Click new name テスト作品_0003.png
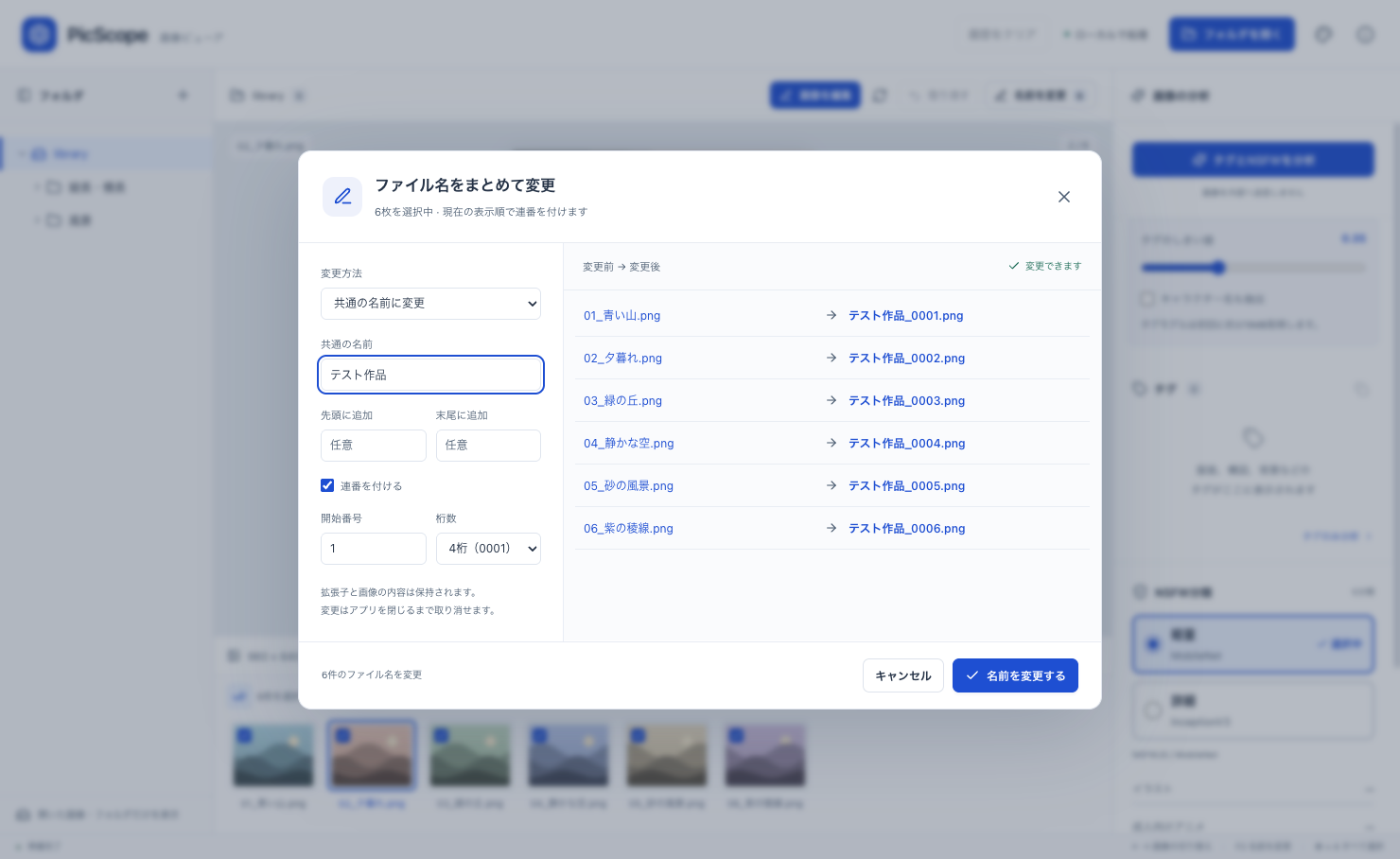1400x859 pixels. (x=907, y=401)
